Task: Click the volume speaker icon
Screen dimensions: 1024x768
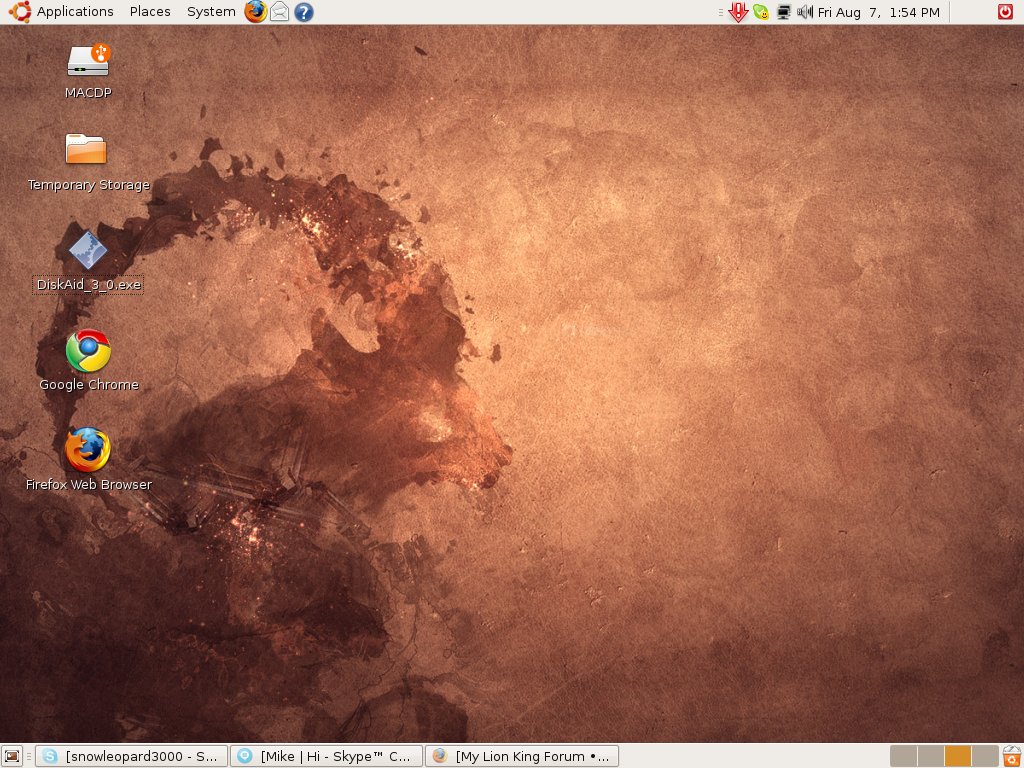Action: pos(805,12)
